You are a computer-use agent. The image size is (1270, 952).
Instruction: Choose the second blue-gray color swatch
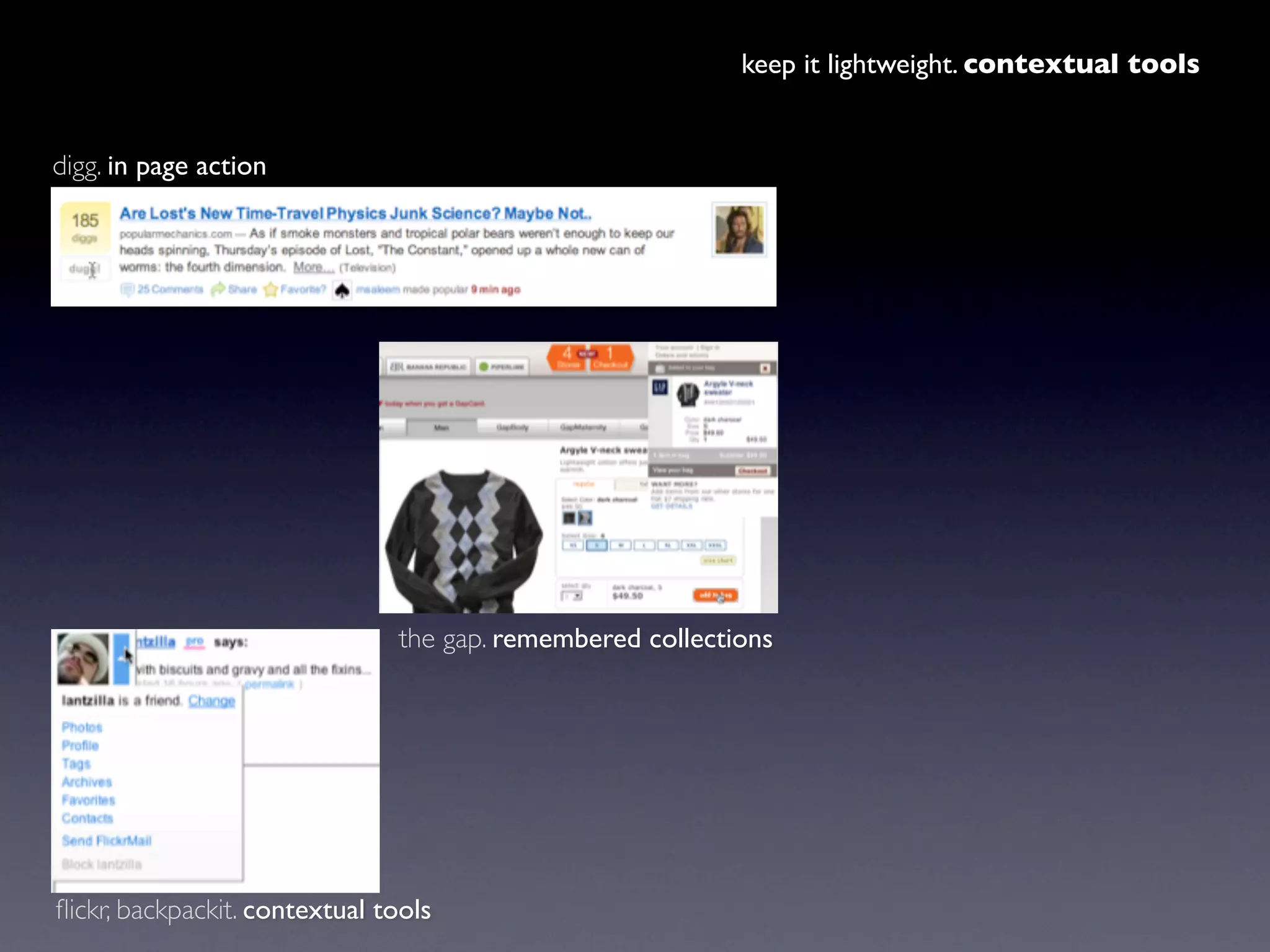[585, 518]
